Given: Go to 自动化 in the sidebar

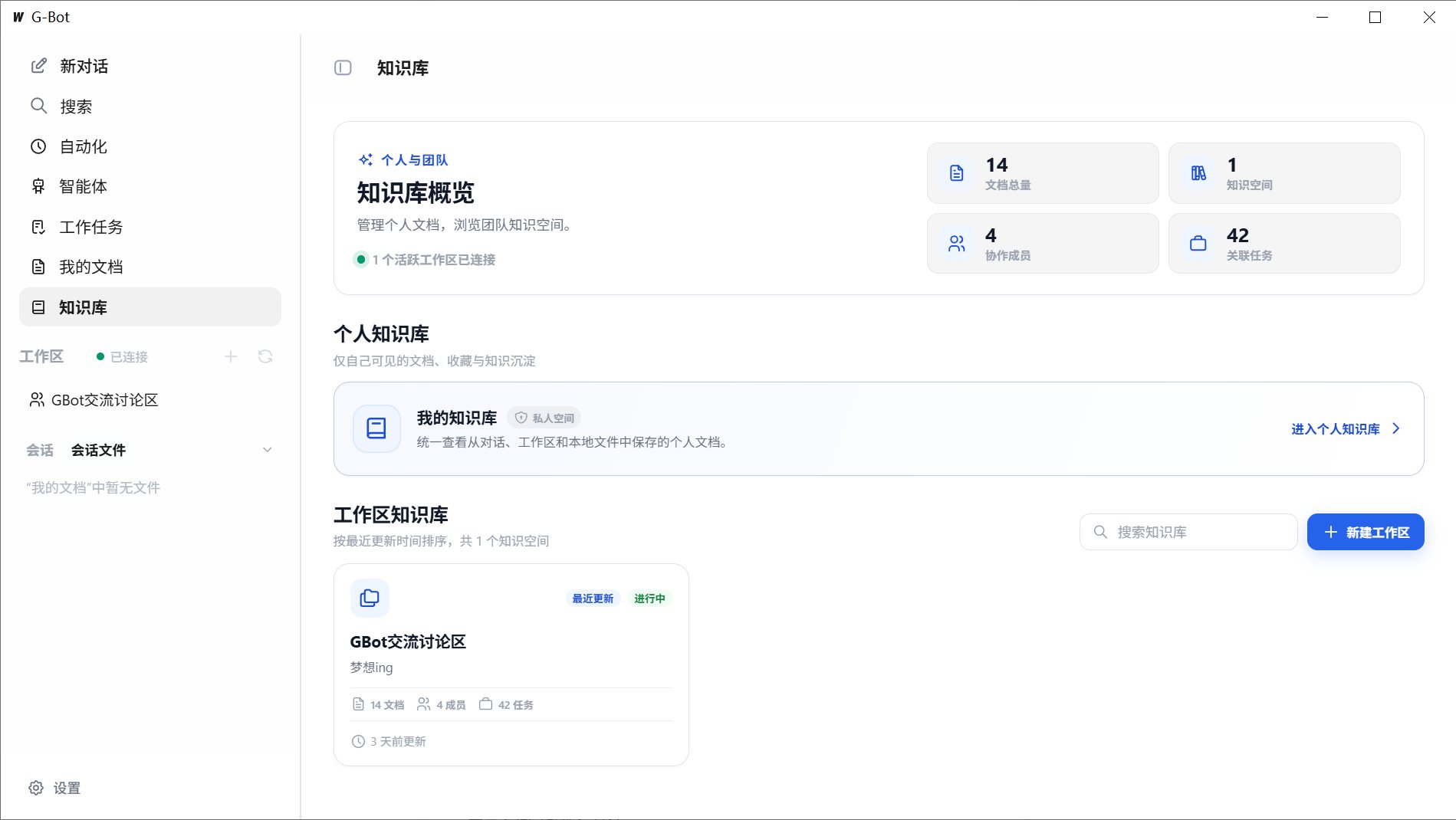Looking at the screenshot, I should [x=150, y=146].
